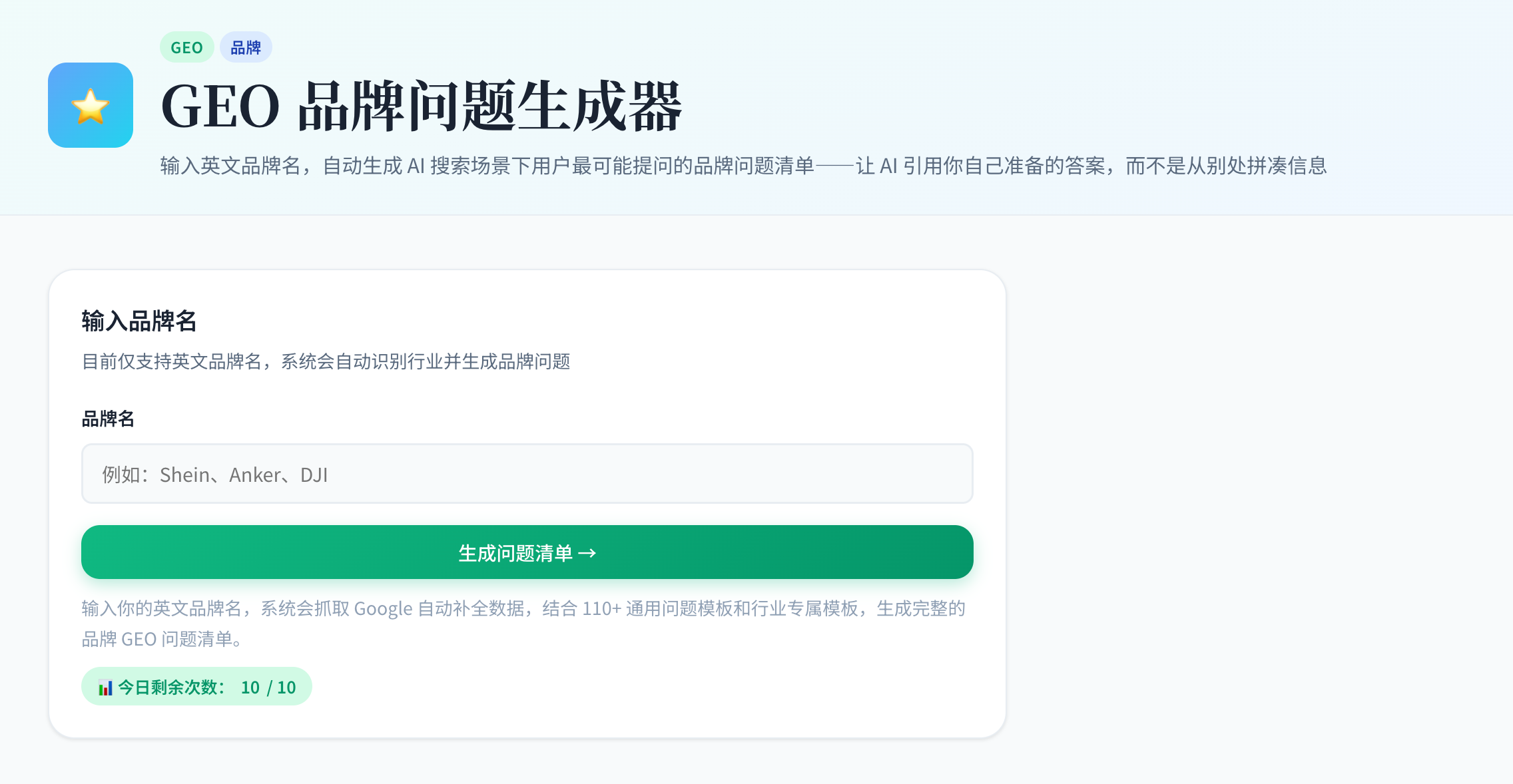Image resolution: width=1513 pixels, height=784 pixels.
Task: Select the green GEO tag
Action: (186, 48)
